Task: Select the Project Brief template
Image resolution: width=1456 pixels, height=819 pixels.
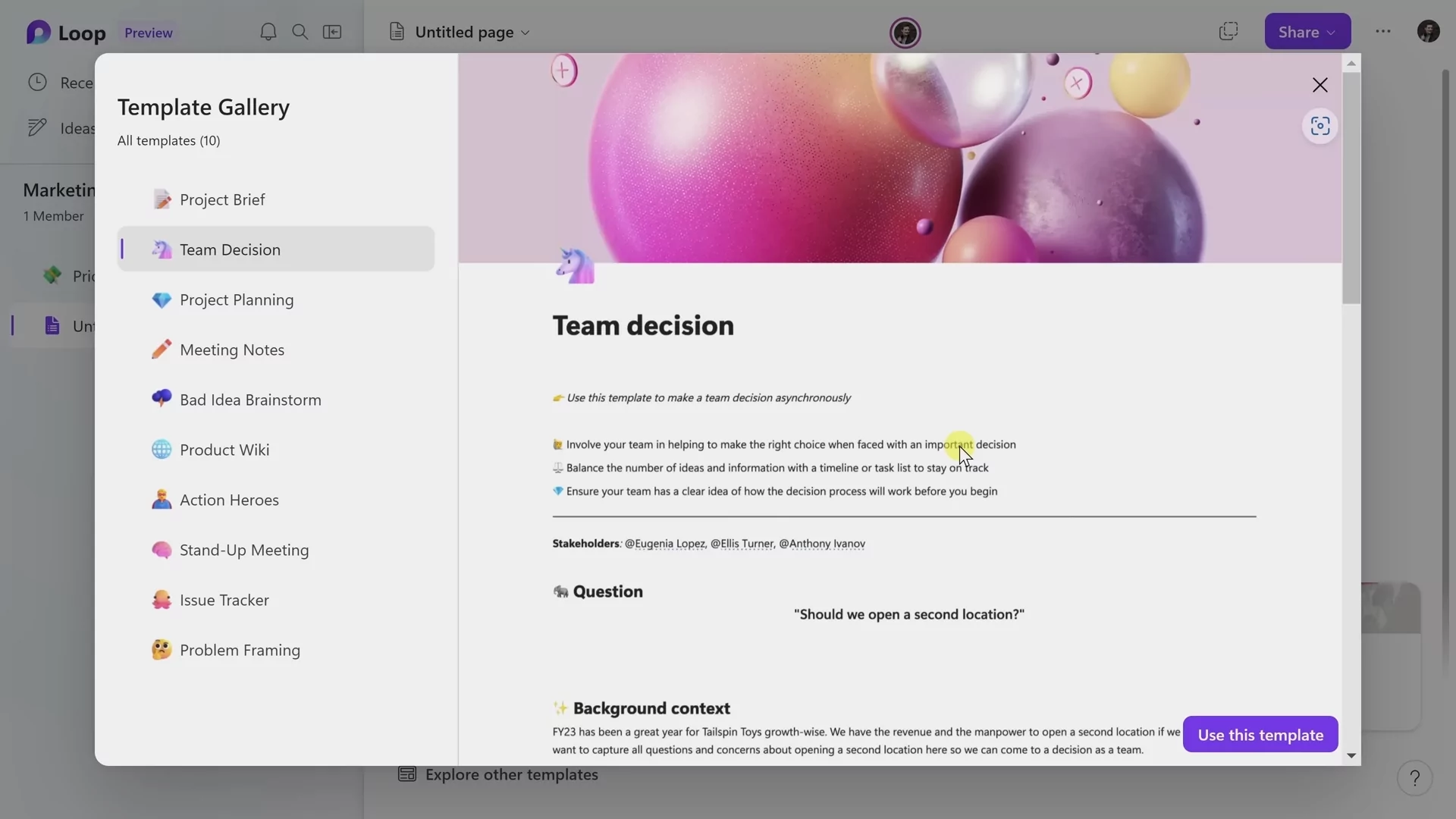Action: coord(276,199)
